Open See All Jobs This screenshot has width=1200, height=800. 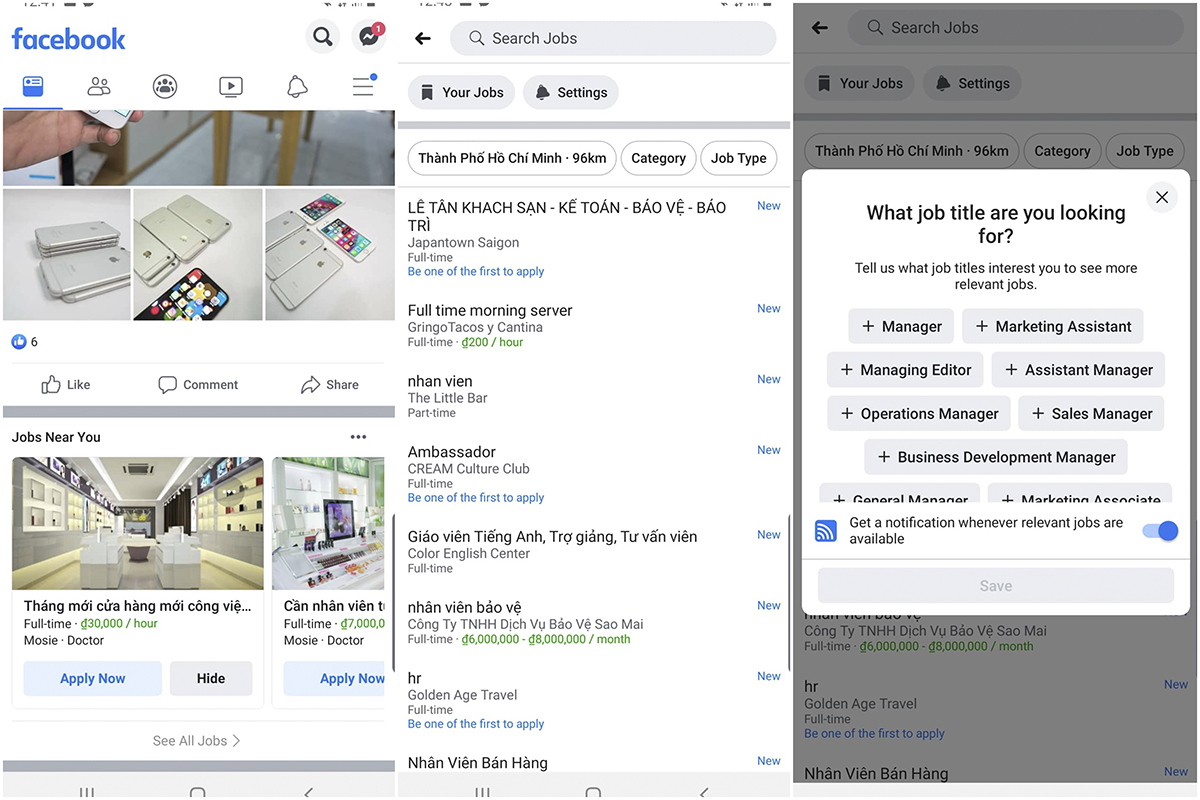click(196, 740)
